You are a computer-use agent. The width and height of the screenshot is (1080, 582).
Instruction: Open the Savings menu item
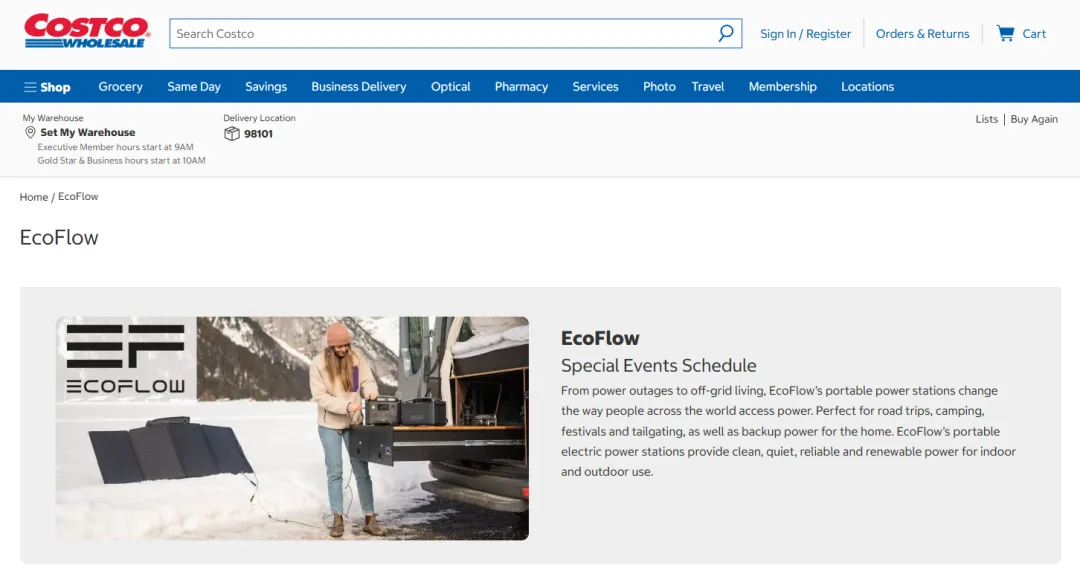(x=266, y=87)
